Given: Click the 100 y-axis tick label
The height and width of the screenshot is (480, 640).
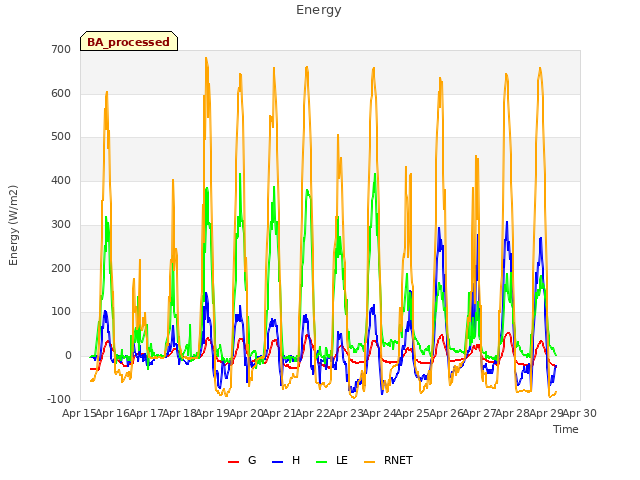Looking at the screenshot, I should [61, 312].
